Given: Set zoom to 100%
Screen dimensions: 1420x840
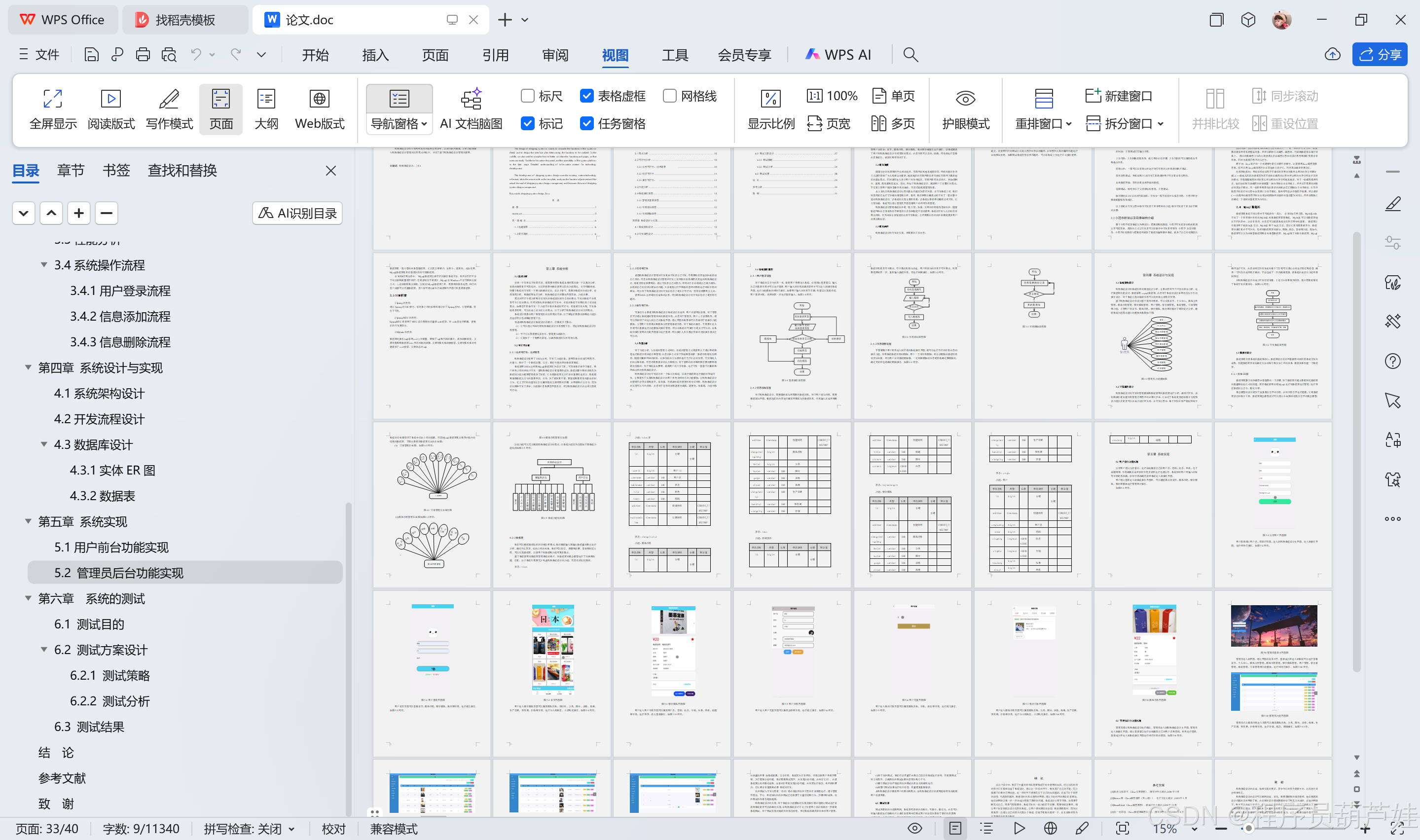Looking at the screenshot, I should click(x=832, y=96).
